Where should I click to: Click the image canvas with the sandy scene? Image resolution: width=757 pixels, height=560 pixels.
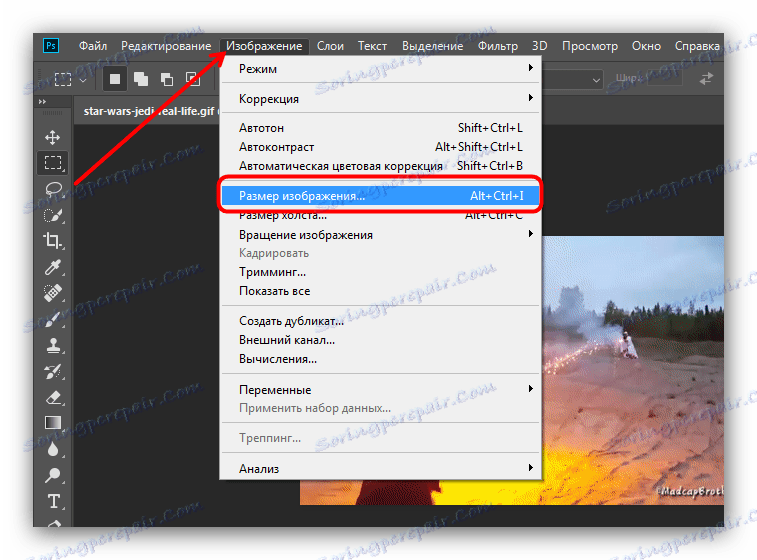[x=632, y=370]
